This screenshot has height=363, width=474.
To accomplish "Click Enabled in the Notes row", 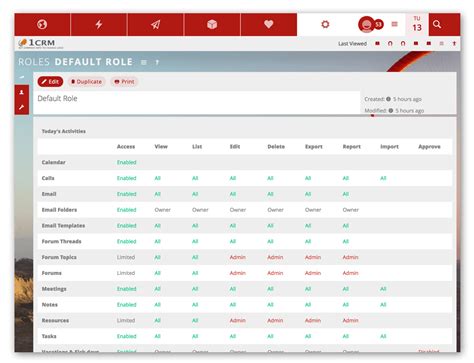I will pyautogui.click(x=127, y=305).
